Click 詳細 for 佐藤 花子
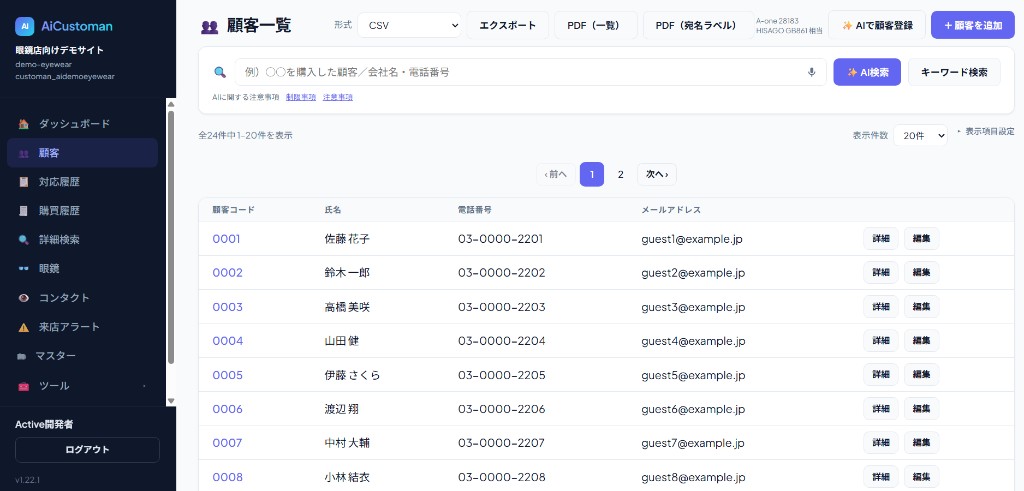Viewport: 1024px width, 491px height. tap(881, 239)
